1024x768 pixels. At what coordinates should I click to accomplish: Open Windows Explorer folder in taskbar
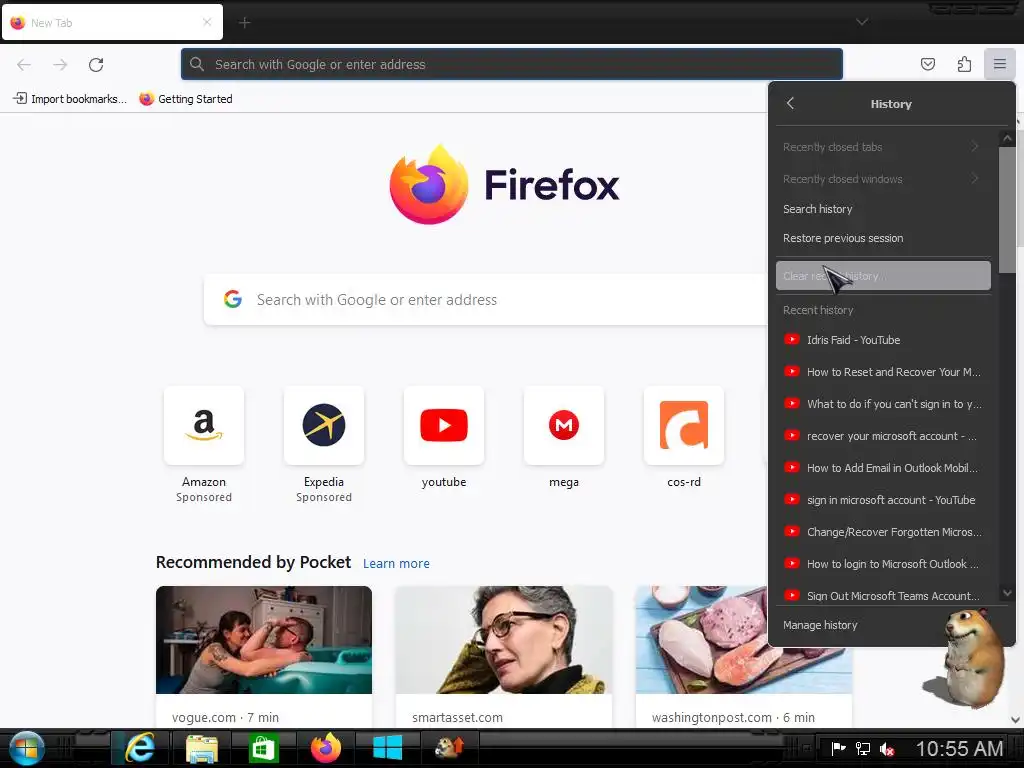click(x=202, y=748)
